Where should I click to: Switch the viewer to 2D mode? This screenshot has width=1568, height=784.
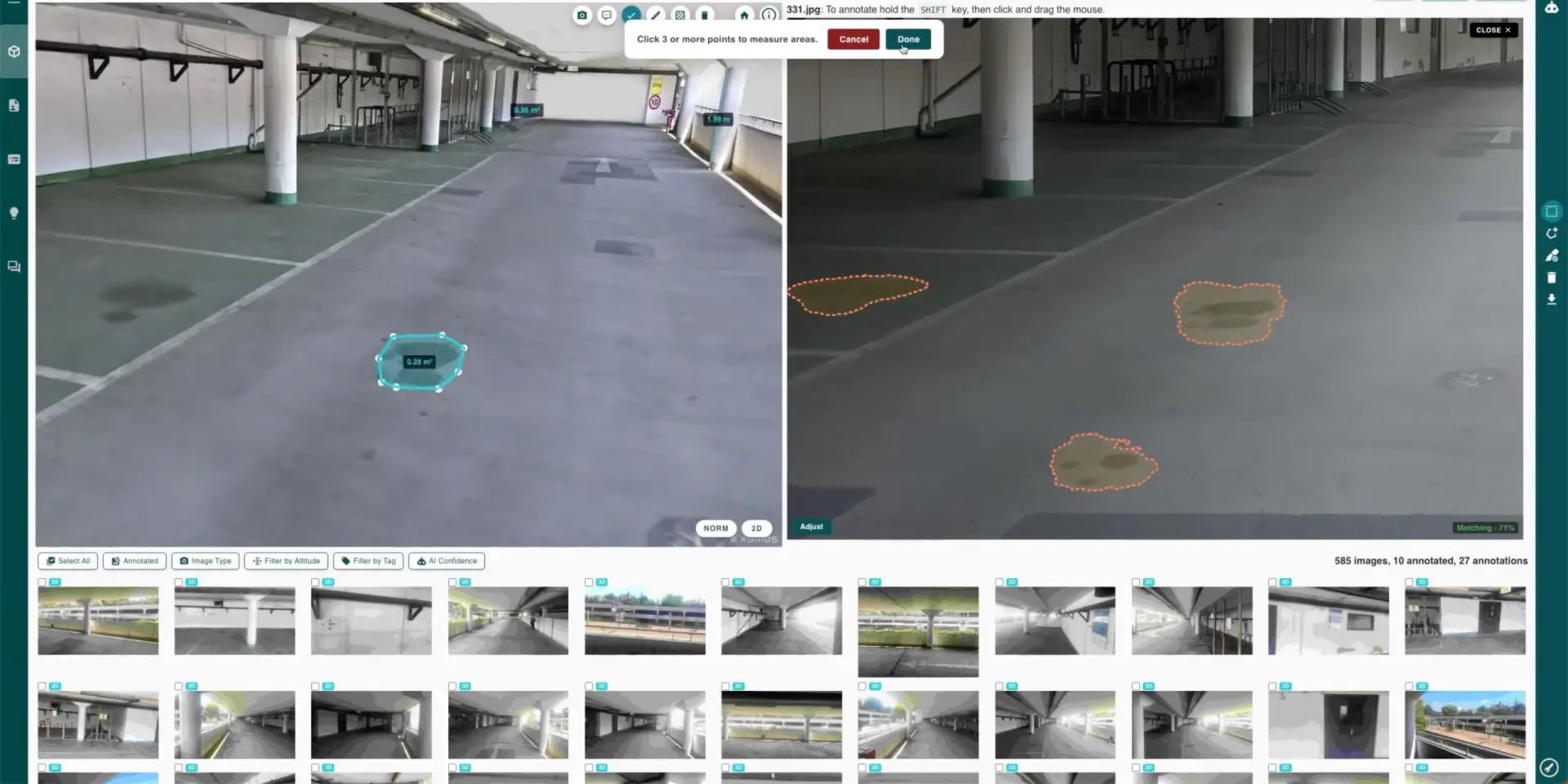pos(756,528)
